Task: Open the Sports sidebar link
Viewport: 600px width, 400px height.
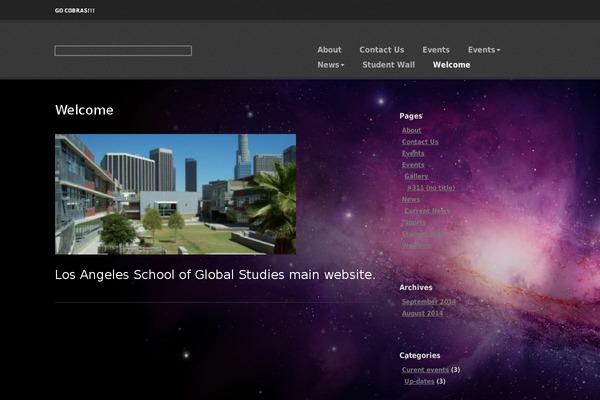Action: (x=415, y=222)
